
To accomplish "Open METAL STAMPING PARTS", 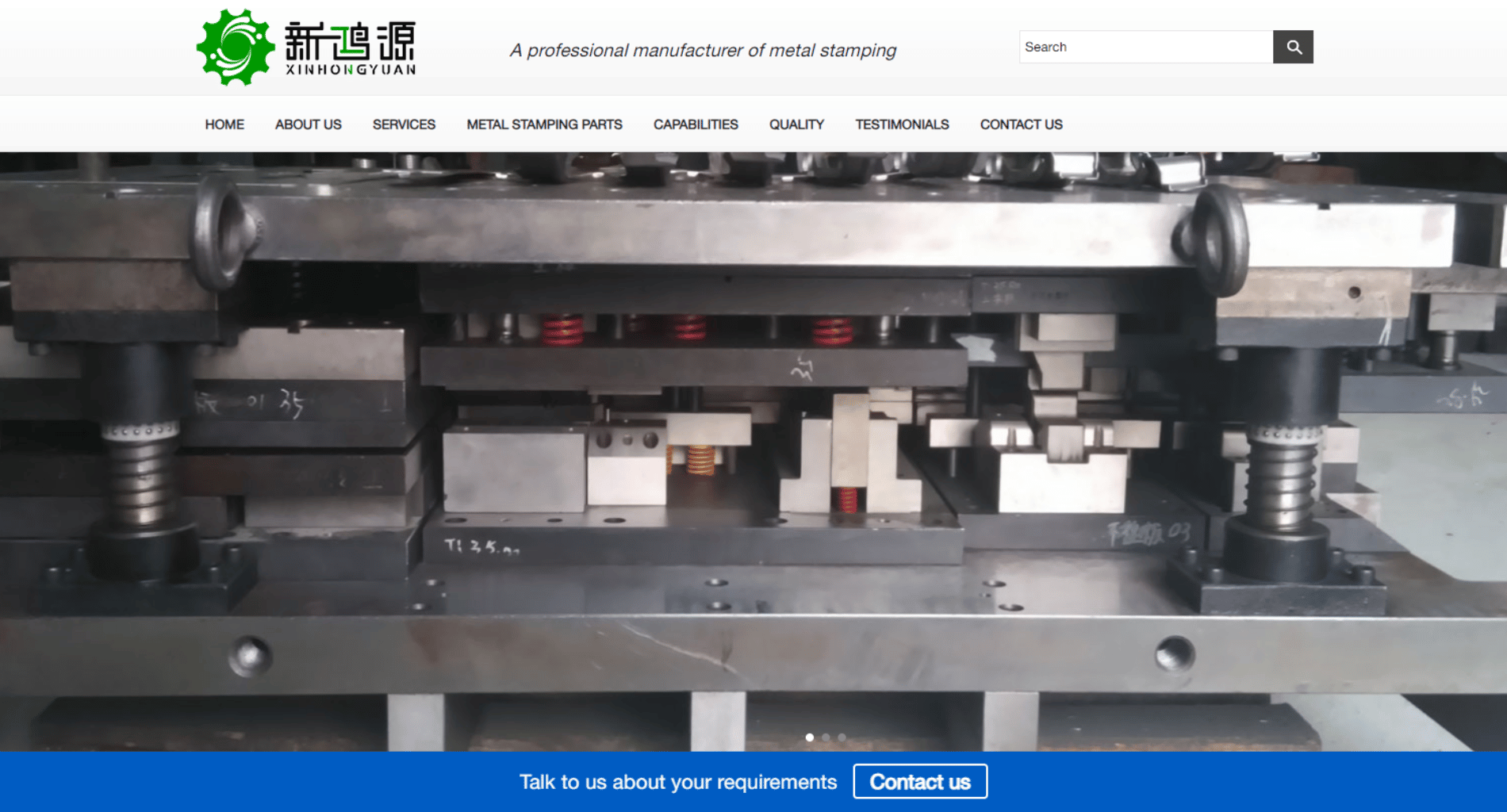I will 544,124.
